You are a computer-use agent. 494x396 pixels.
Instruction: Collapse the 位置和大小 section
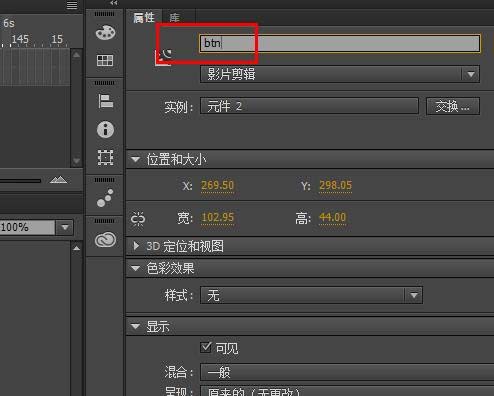tap(136, 159)
